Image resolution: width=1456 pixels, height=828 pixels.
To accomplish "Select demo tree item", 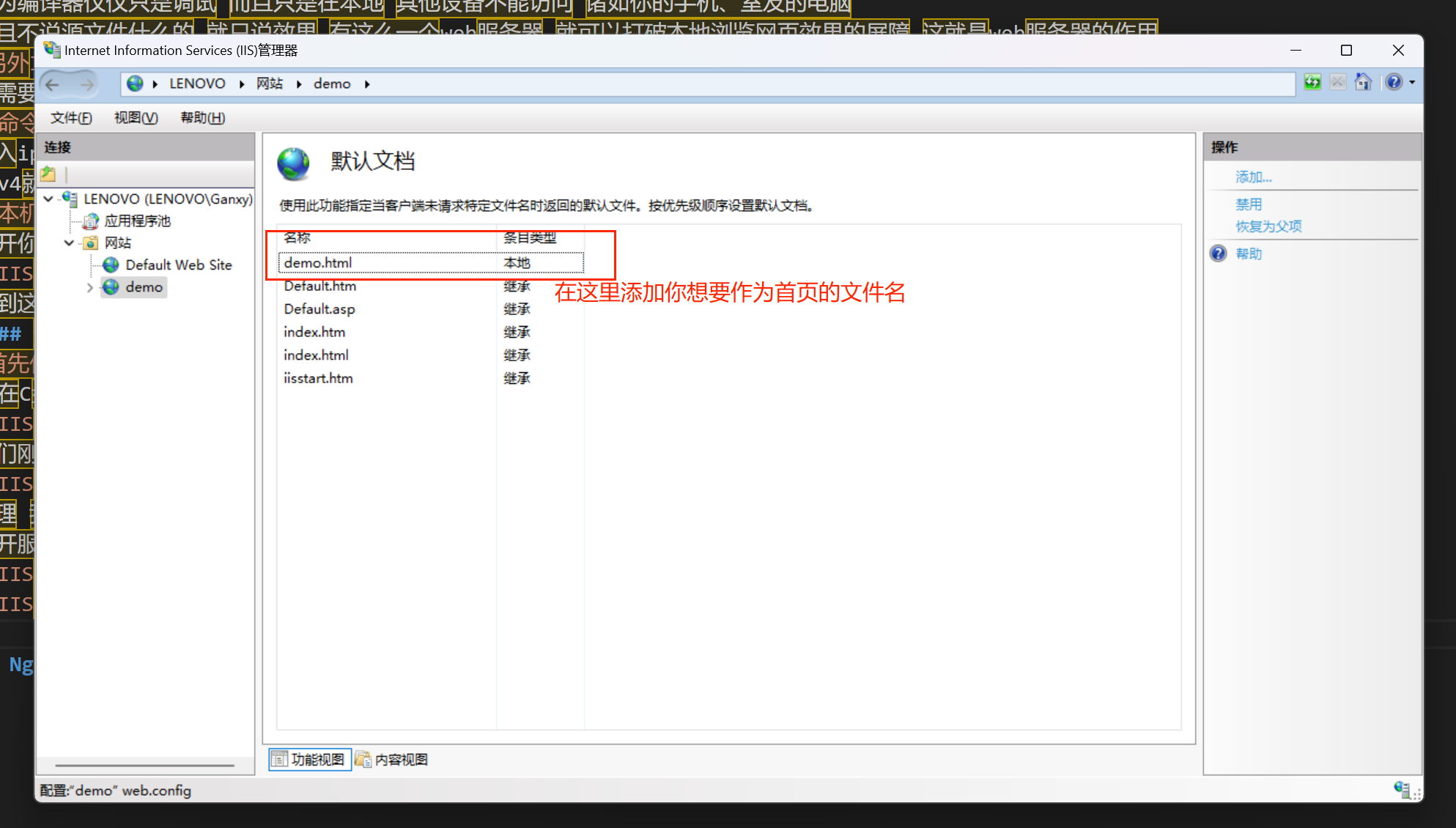I will click(x=144, y=287).
